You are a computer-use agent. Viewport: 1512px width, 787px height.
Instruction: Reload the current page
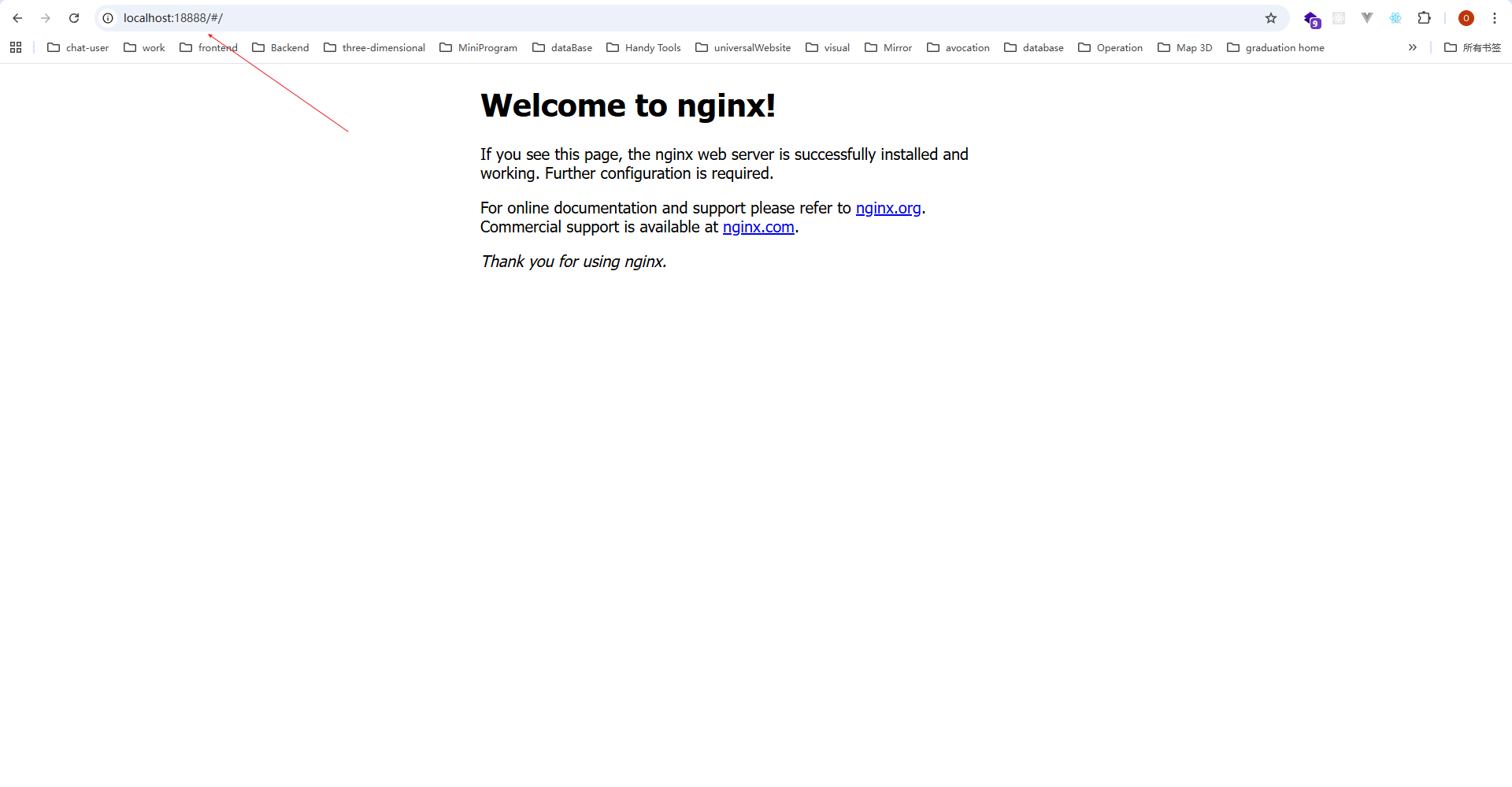74,18
